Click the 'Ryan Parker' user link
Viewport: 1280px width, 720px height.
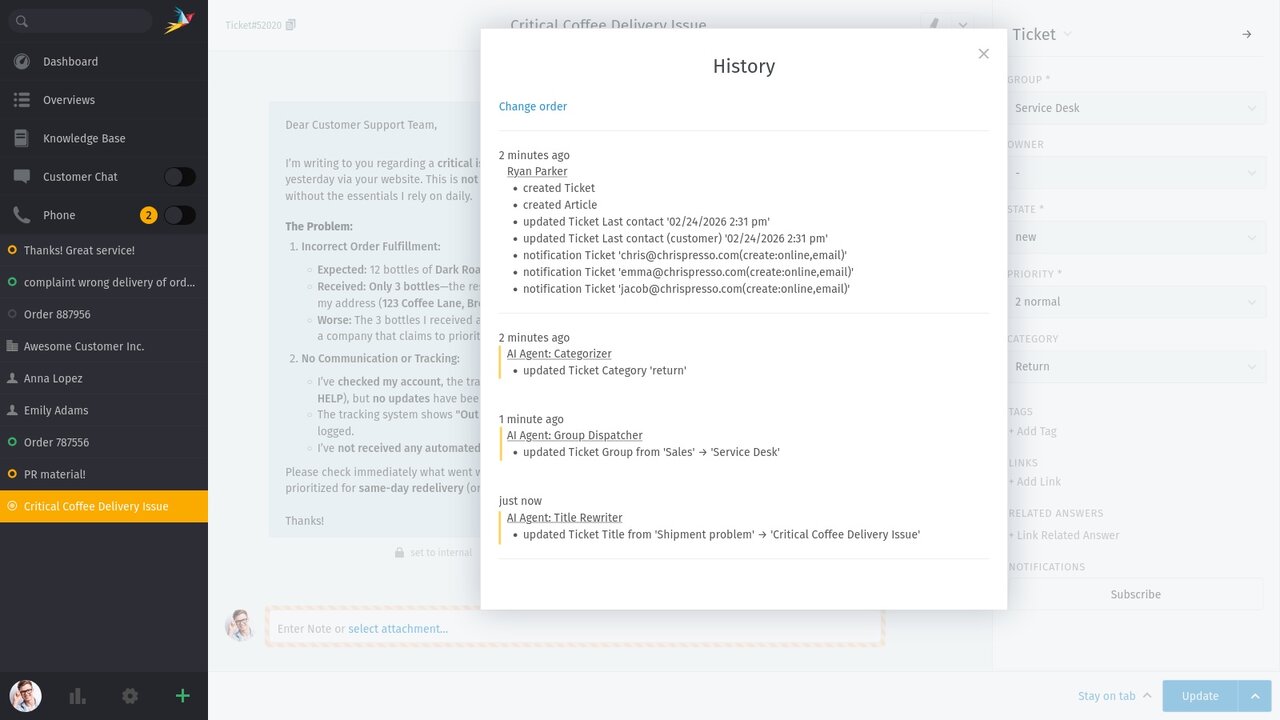click(537, 172)
